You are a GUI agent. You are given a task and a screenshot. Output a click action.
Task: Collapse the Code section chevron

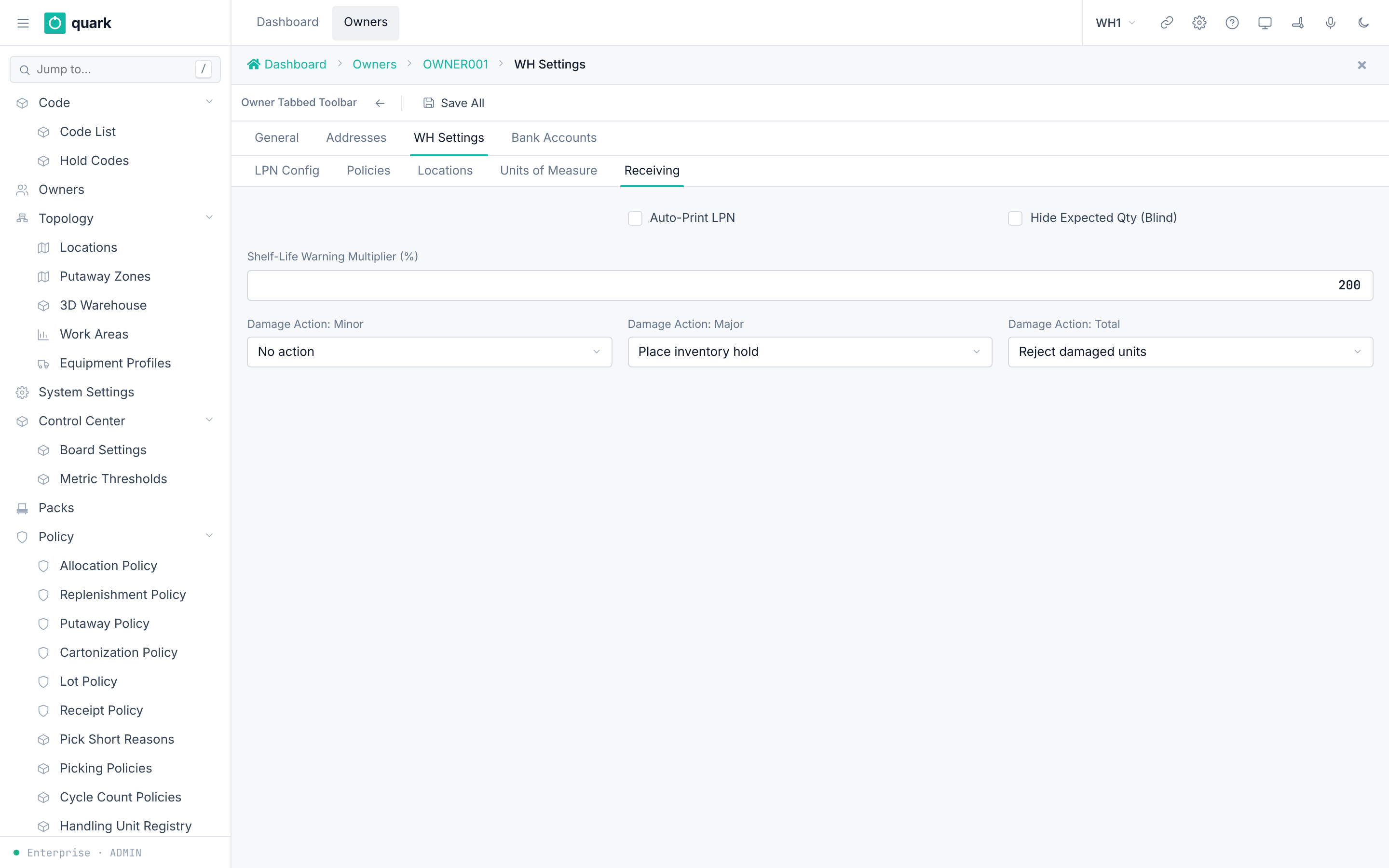[209, 102]
